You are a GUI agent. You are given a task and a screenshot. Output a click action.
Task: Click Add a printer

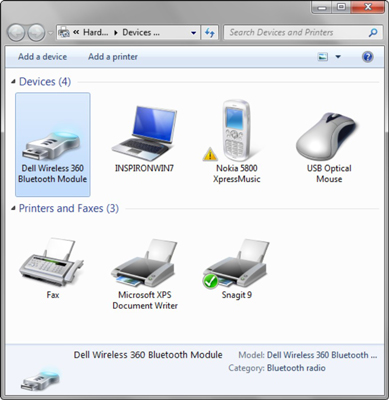coord(113,57)
